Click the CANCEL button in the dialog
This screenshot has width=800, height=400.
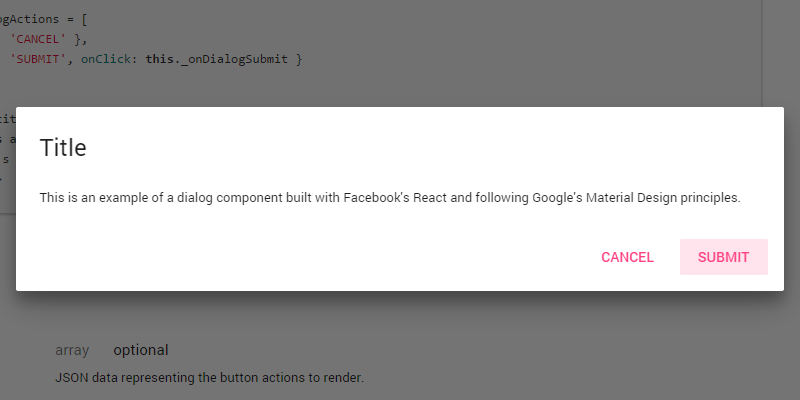tap(627, 257)
